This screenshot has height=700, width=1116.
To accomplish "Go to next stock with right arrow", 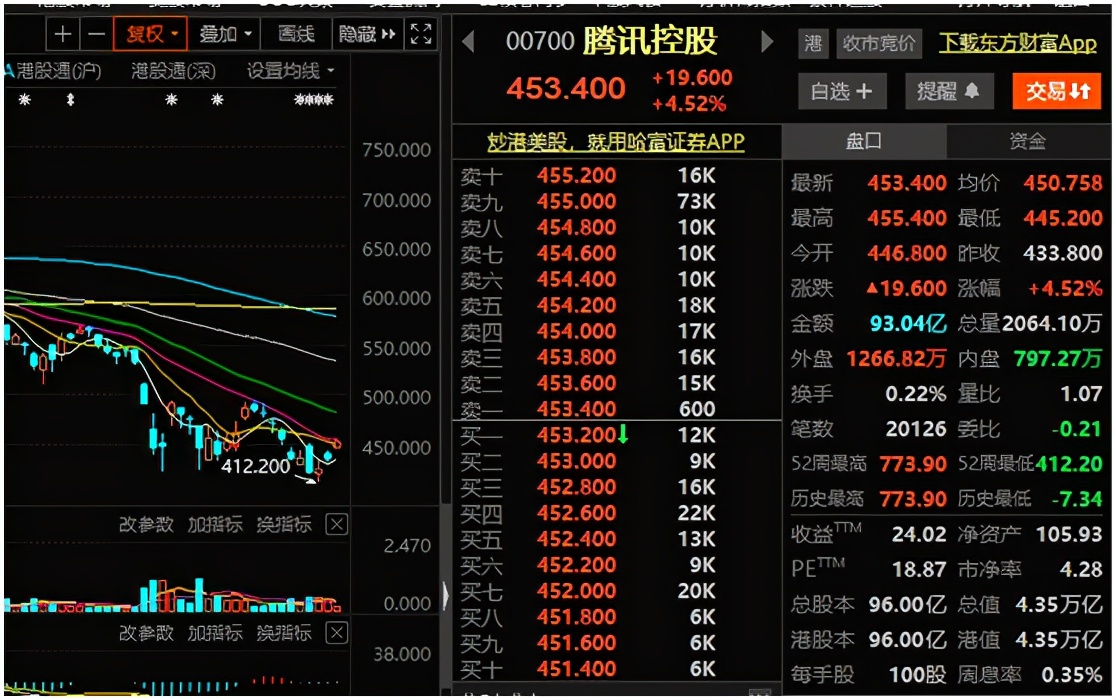I will pos(767,43).
